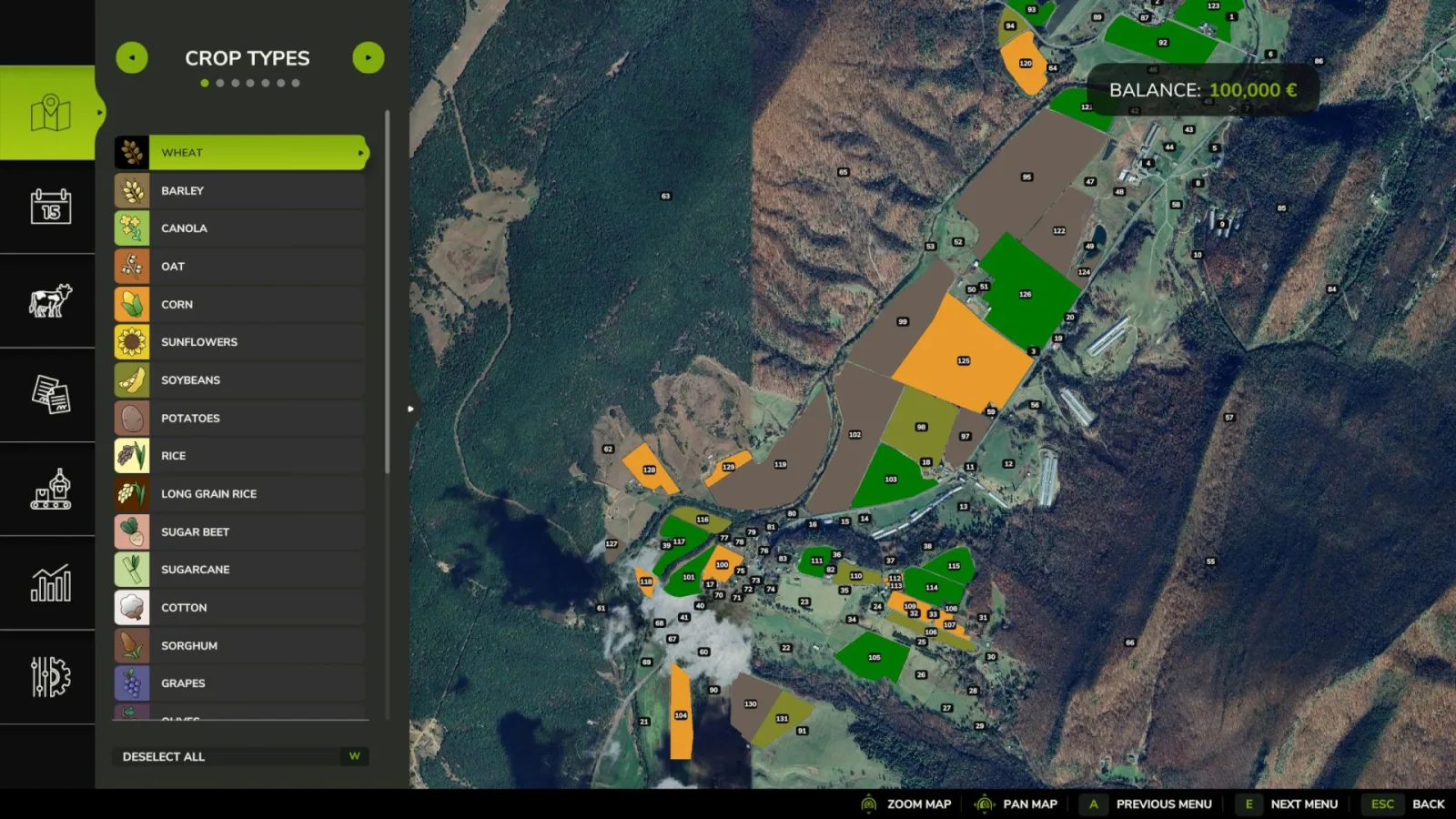Go to previous map filter page arrow
Image resolution: width=1456 pixels, height=819 pixels.
click(x=132, y=58)
